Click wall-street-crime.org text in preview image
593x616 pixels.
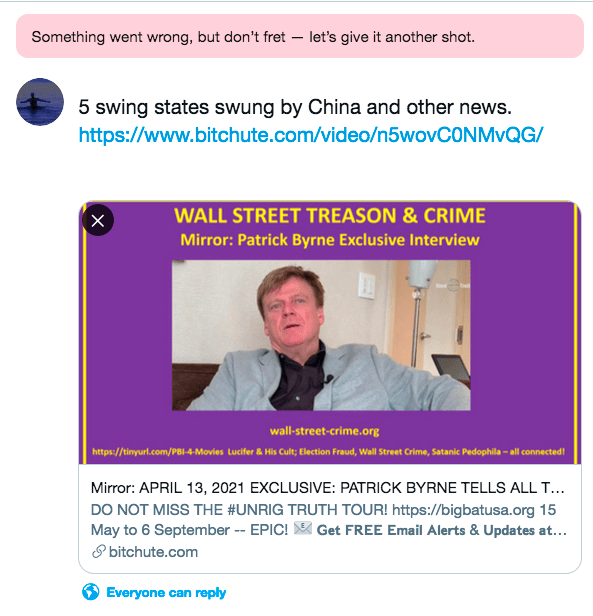325,431
